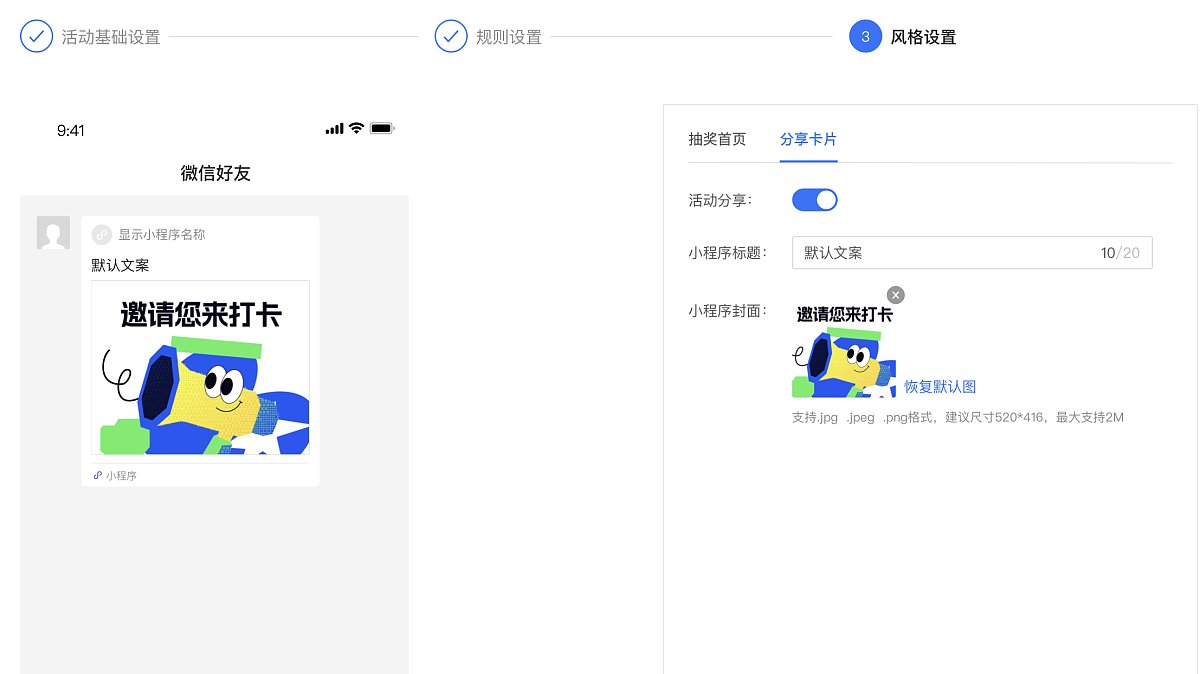Select the 分享卡片 tab

pos(808,139)
